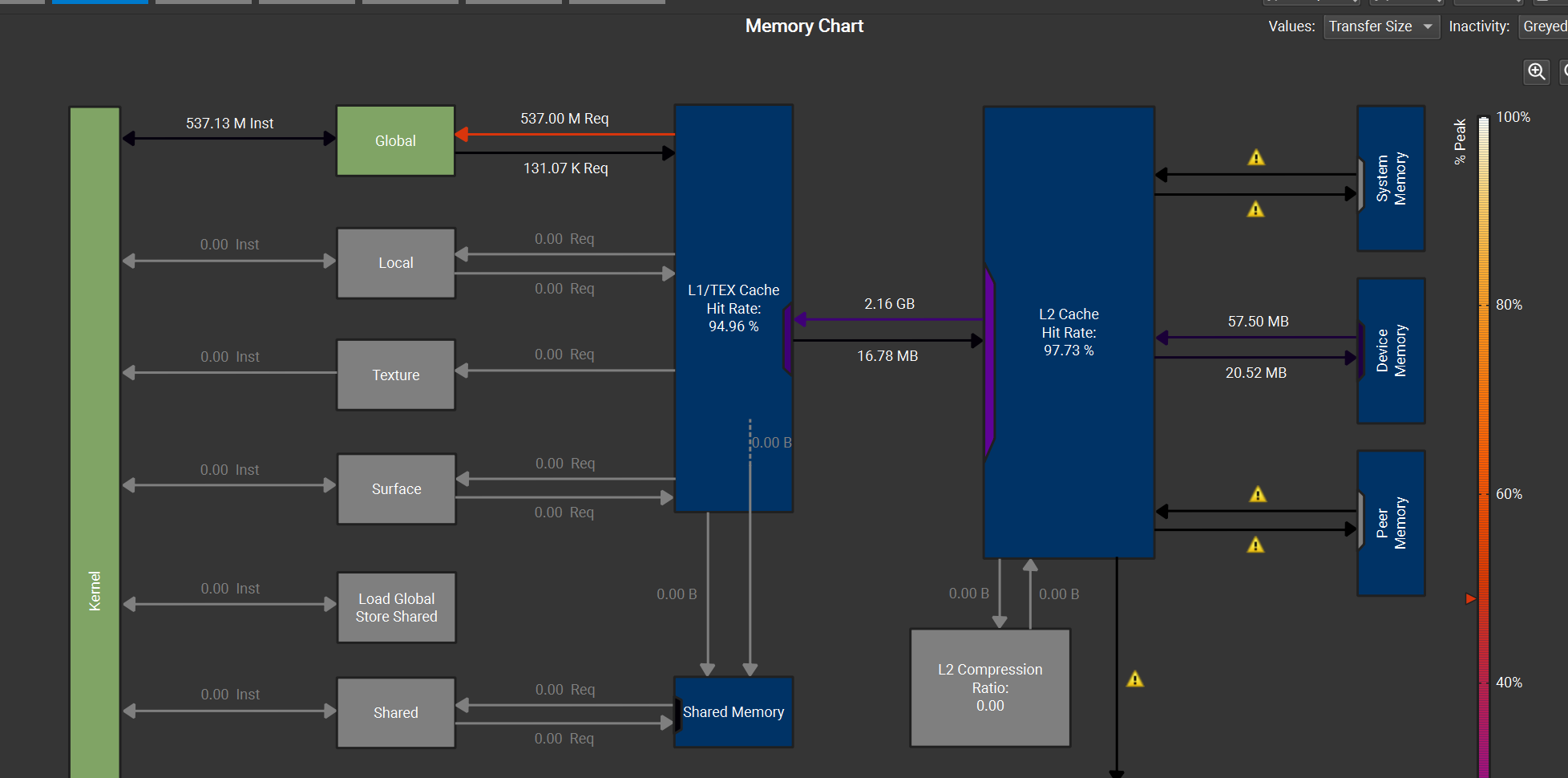The image size is (1568, 778).
Task: Click the upper warning icon near System Memory
Action: coord(1256,158)
